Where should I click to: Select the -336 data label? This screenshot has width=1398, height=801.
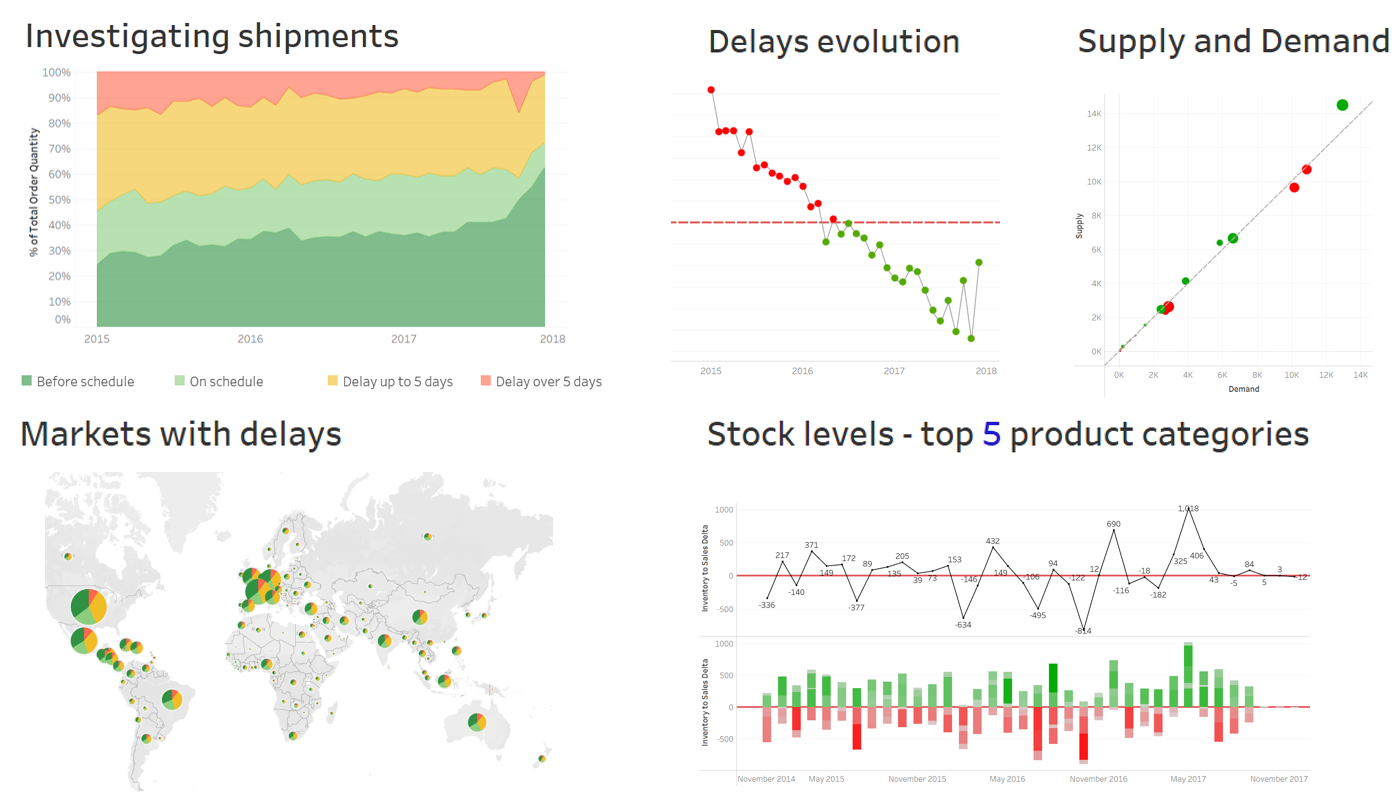click(766, 605)
